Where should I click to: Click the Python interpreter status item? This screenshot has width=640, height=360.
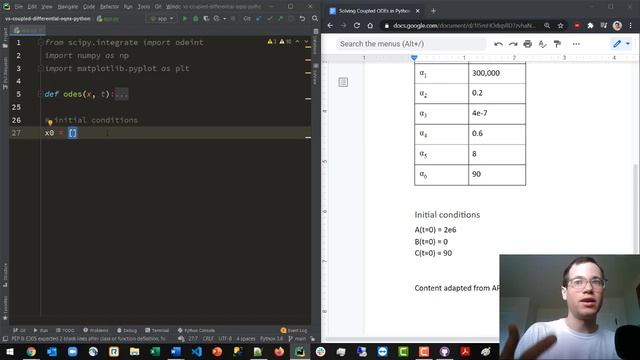pos(271,339)
